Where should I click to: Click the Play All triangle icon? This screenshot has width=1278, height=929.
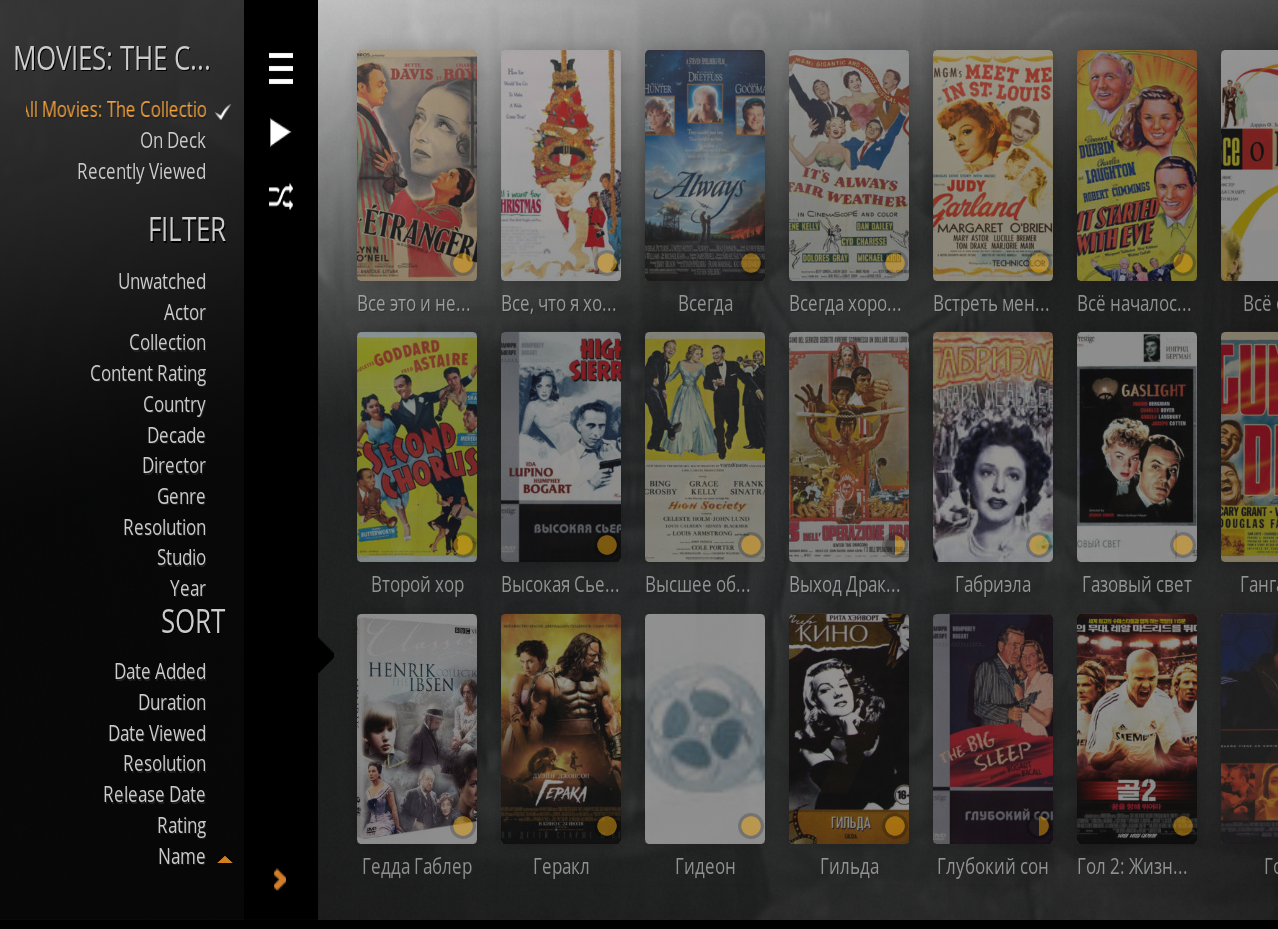pyautogui.click(x=280, y=132)
